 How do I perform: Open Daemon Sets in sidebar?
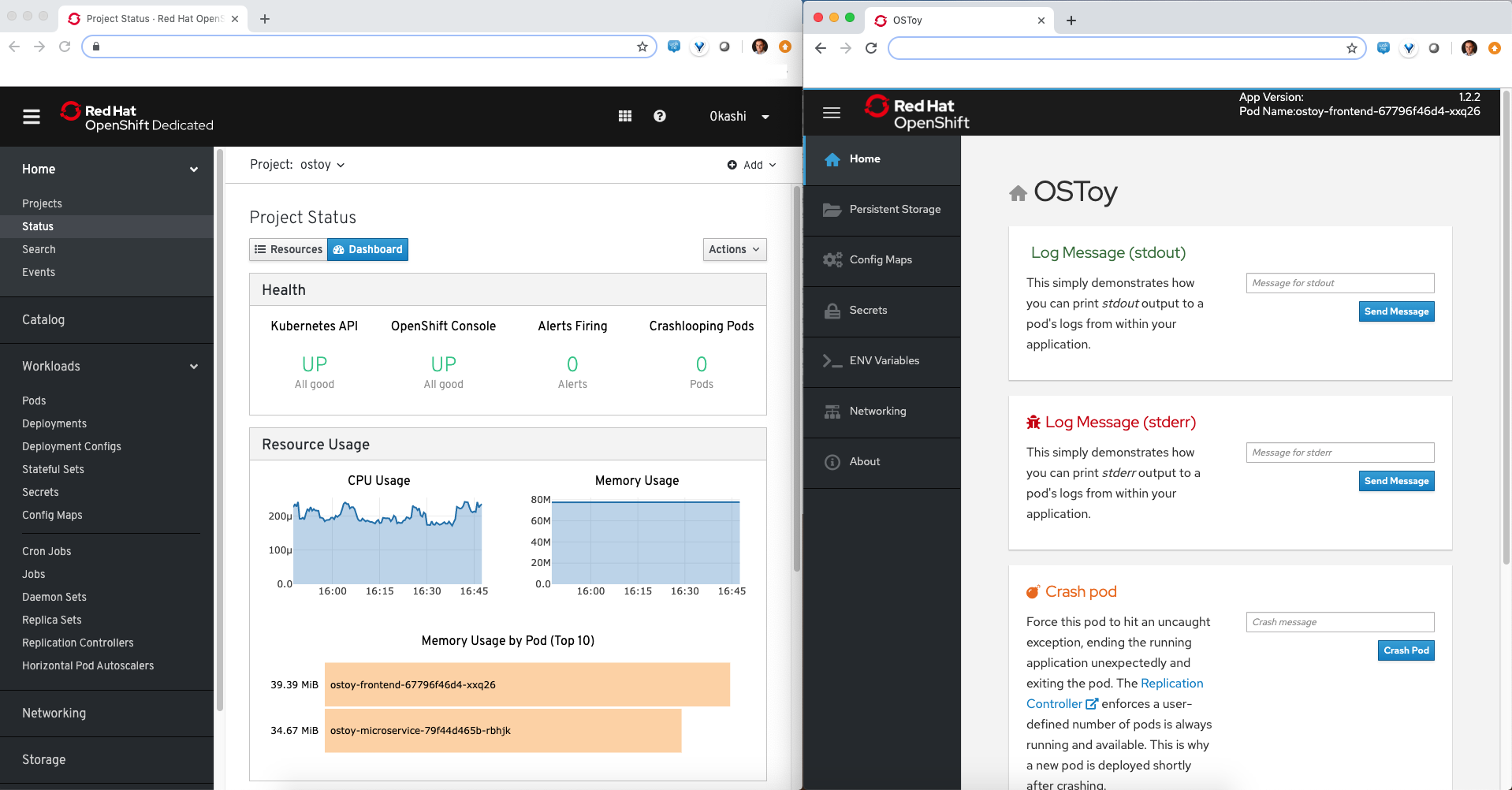(54, 597)
